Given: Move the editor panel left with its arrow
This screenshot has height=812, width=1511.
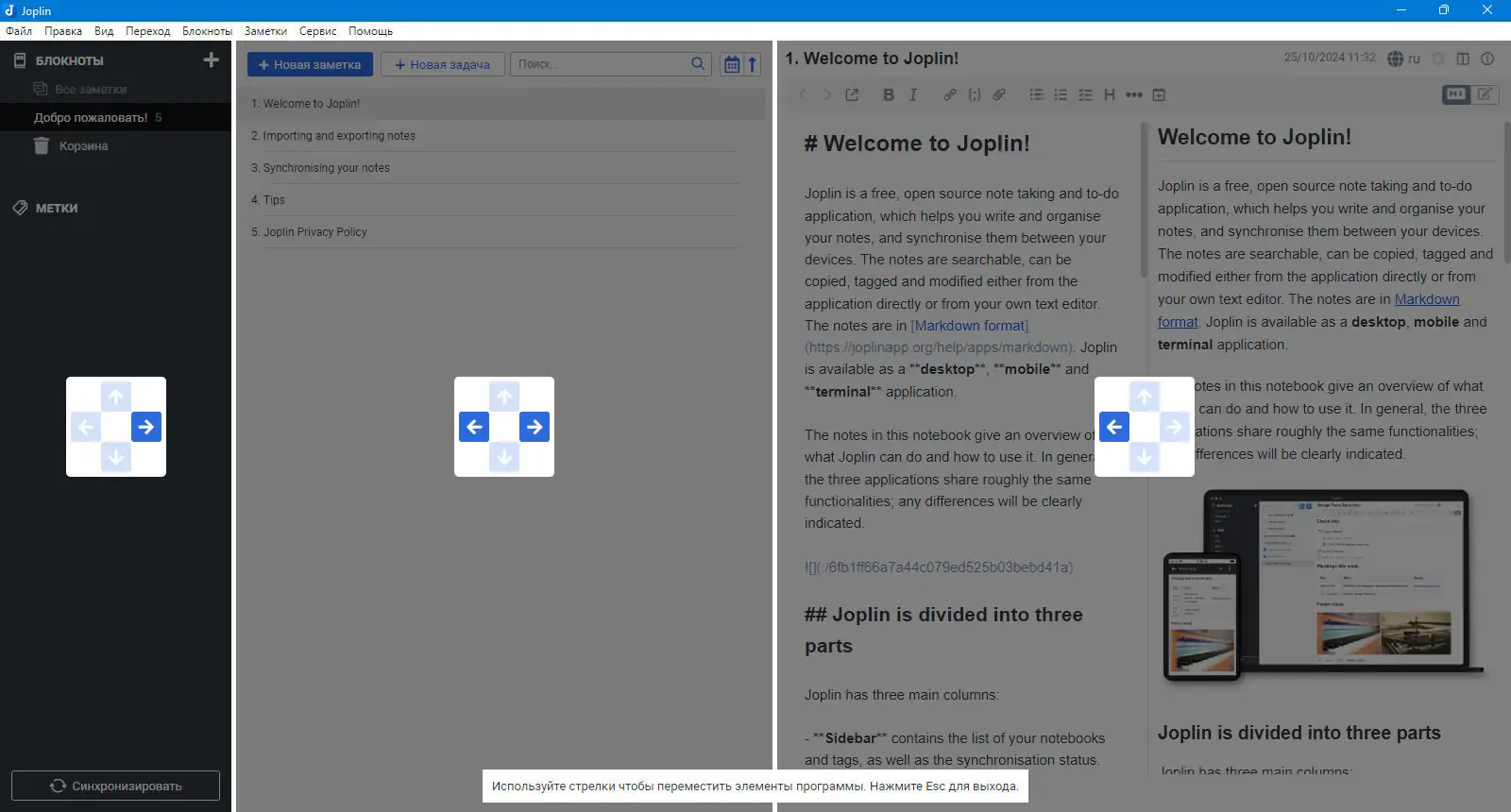Looking at the screenshot, I should tap(1114, 427).
